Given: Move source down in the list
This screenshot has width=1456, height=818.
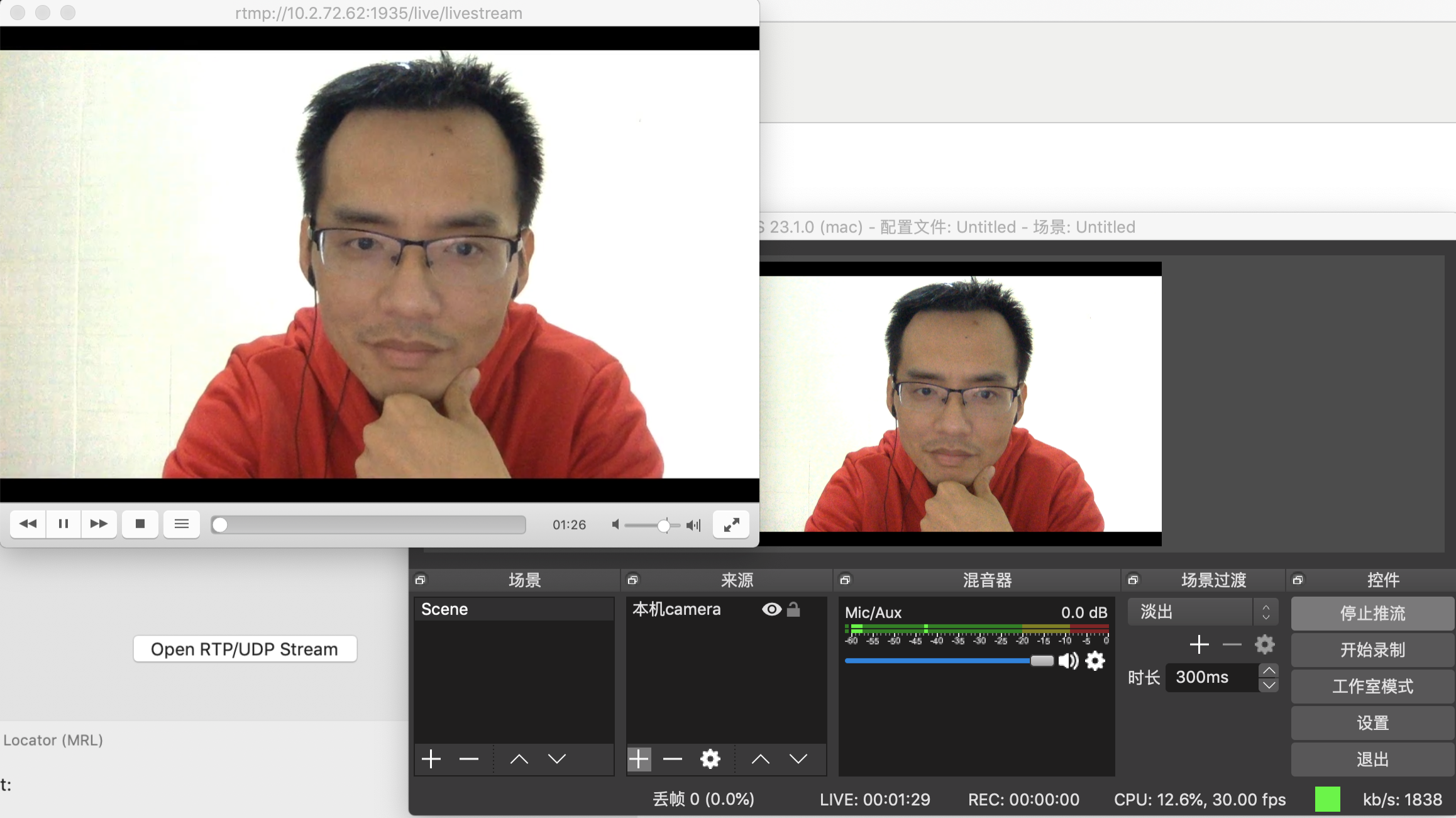Looking at the screenshot, I should tap(798, 759).
